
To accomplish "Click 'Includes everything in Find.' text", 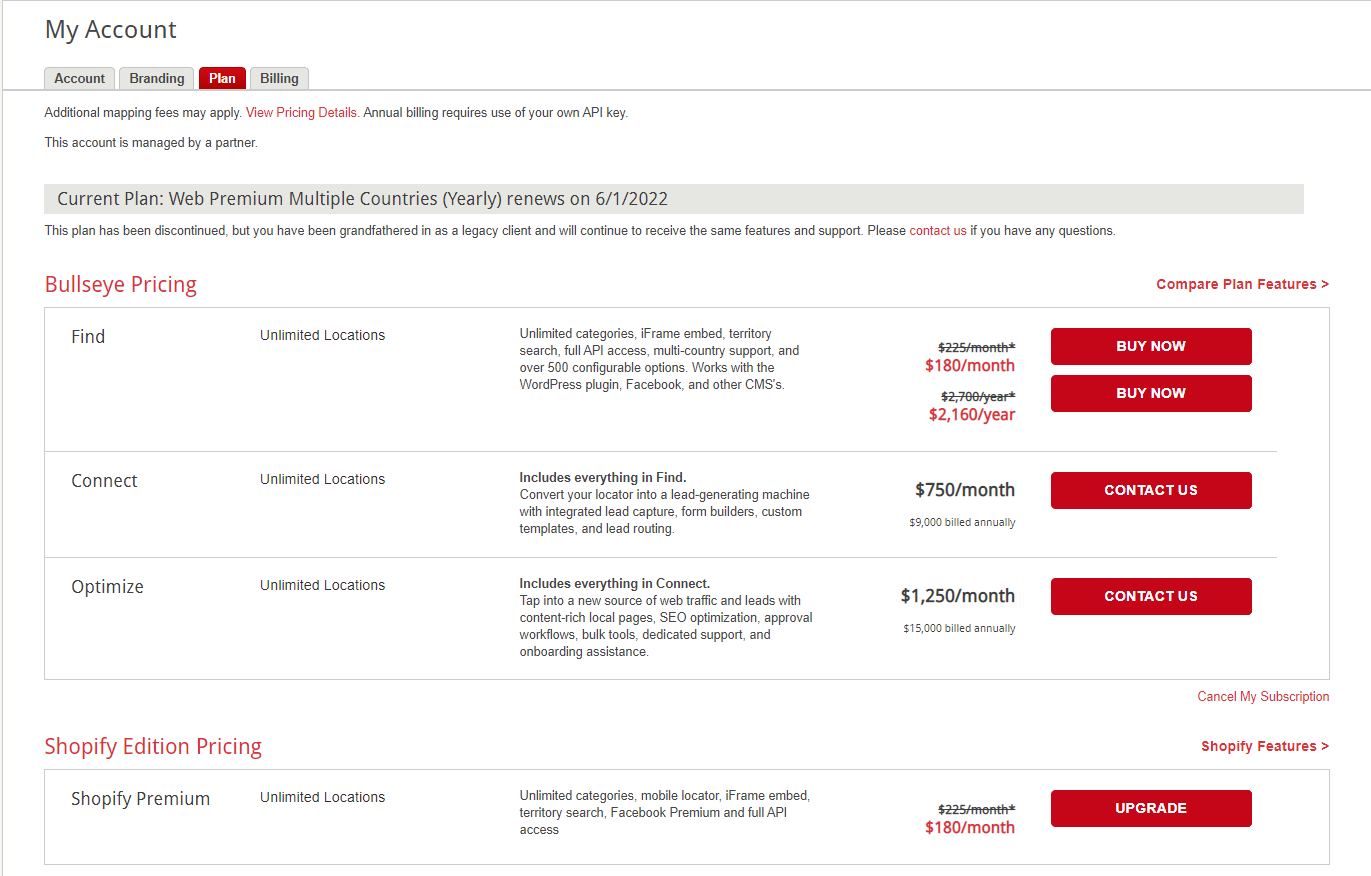I will coord(603,478).
